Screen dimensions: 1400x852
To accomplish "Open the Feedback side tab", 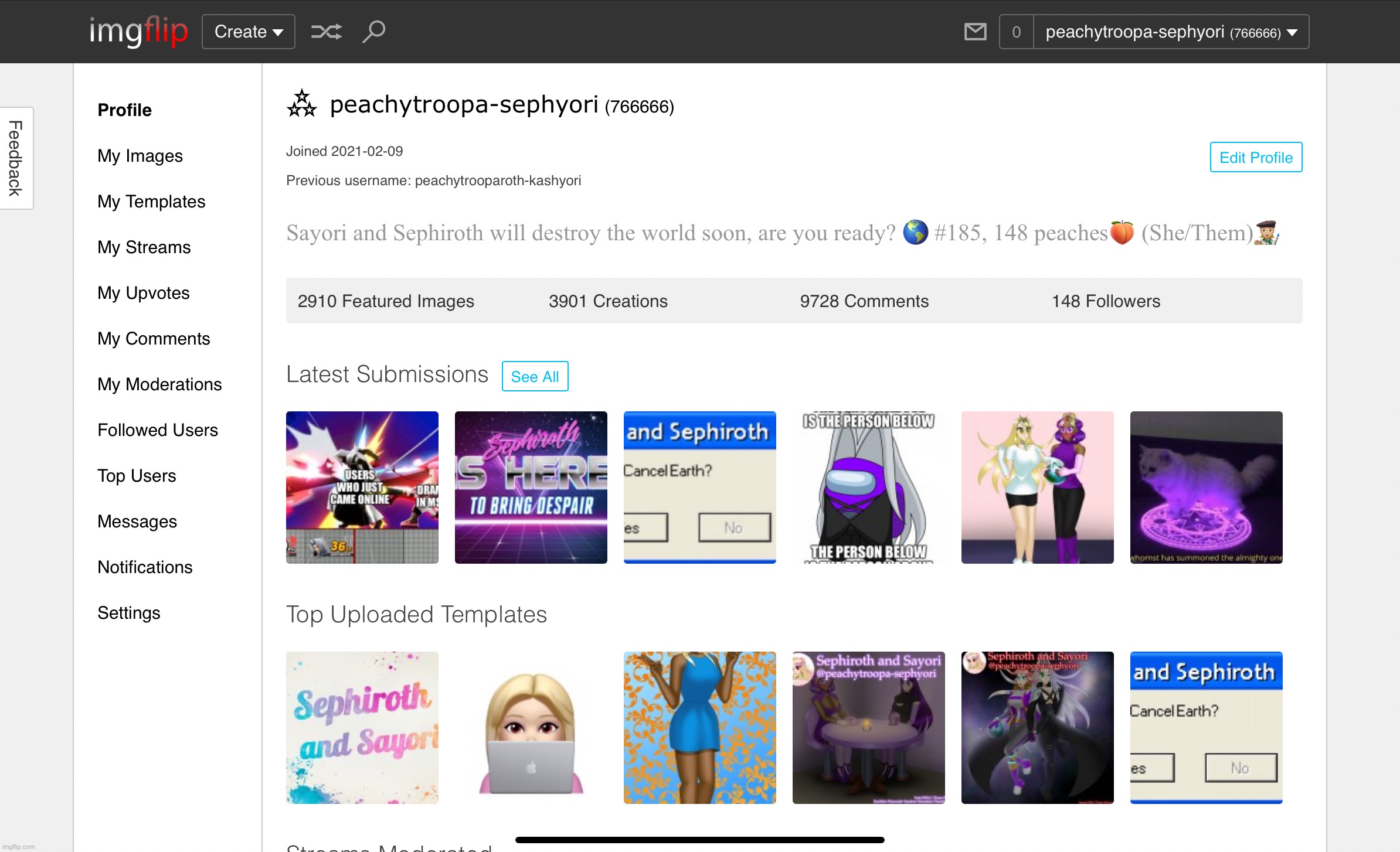I will click(16, 158).
